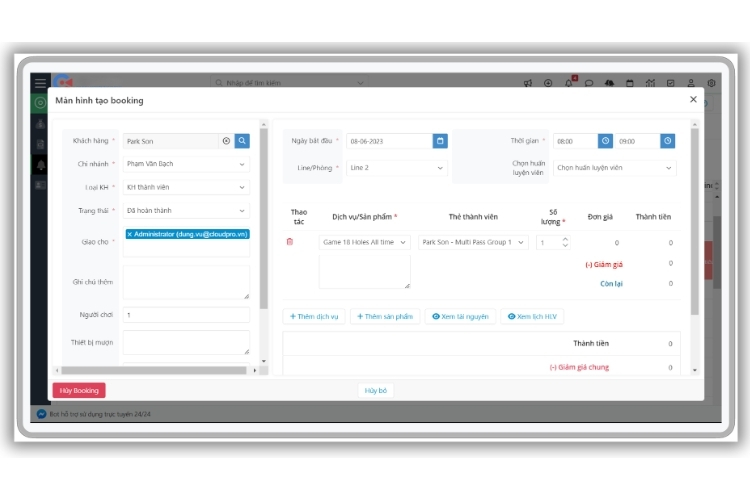Open the start date calendar picker
Viewport: 750px width, 500px height.
pyautogui.click(x=440, y=141)
